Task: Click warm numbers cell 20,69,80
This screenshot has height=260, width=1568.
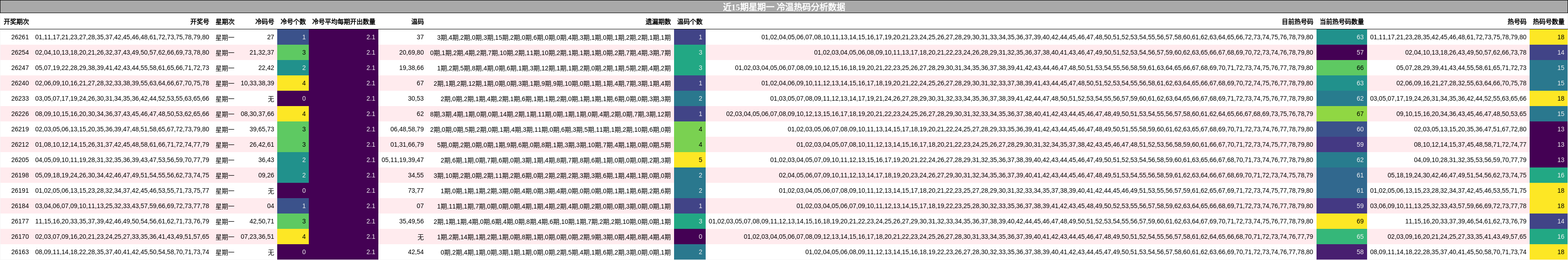Action: 411,52
